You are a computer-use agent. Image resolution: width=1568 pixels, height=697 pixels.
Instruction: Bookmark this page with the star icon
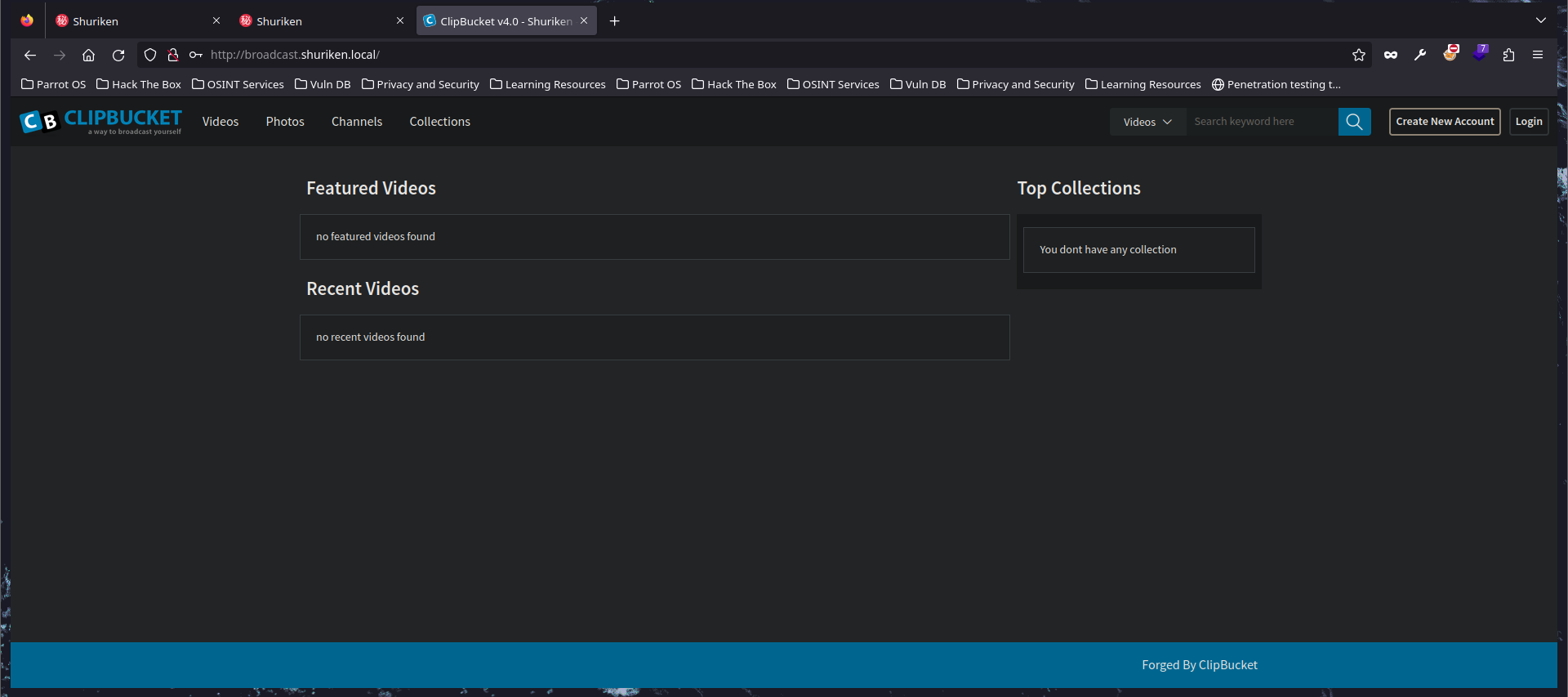pos(1359,55)
